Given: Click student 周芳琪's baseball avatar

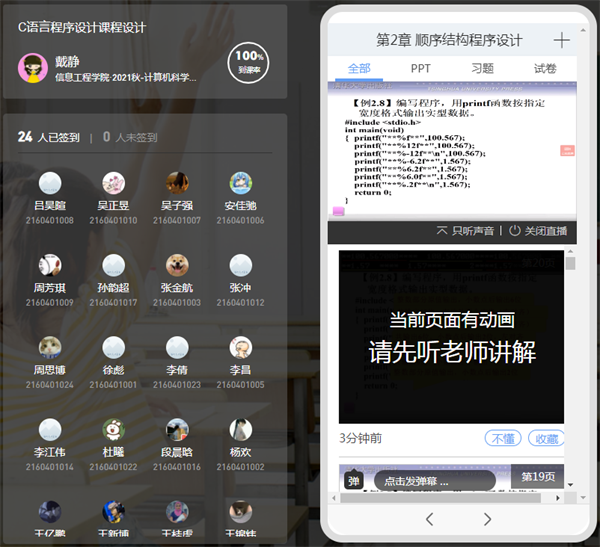Looking at the screenshot, I should (x=50, y=265).
